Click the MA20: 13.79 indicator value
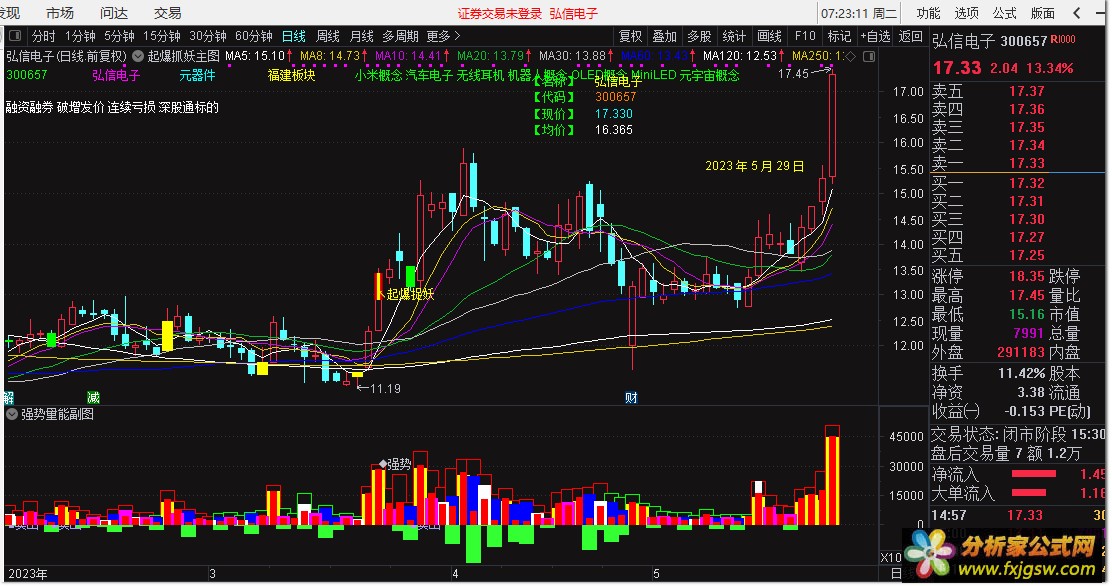 pyautogui.click(x=491, y=55)
